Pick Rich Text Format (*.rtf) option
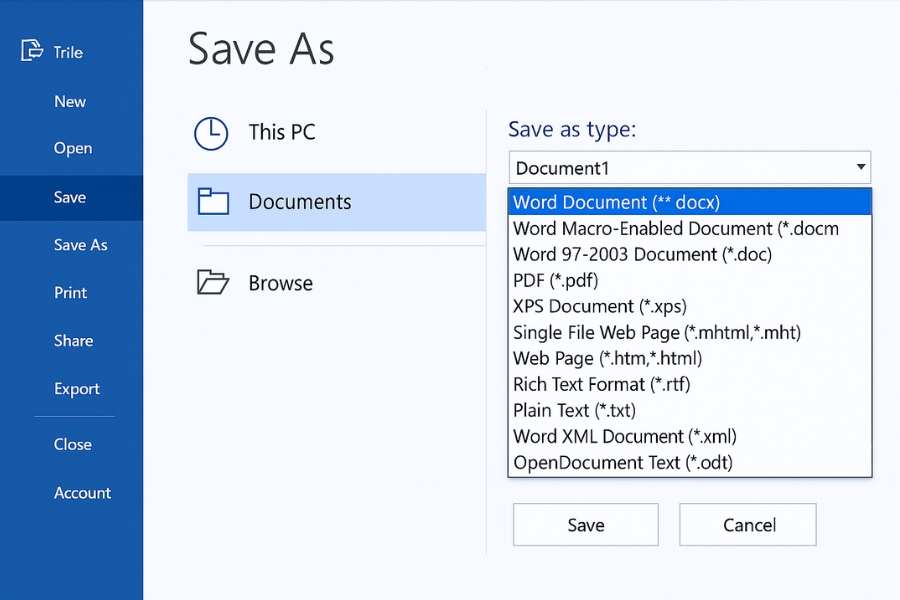 click(x=601, y=384)
